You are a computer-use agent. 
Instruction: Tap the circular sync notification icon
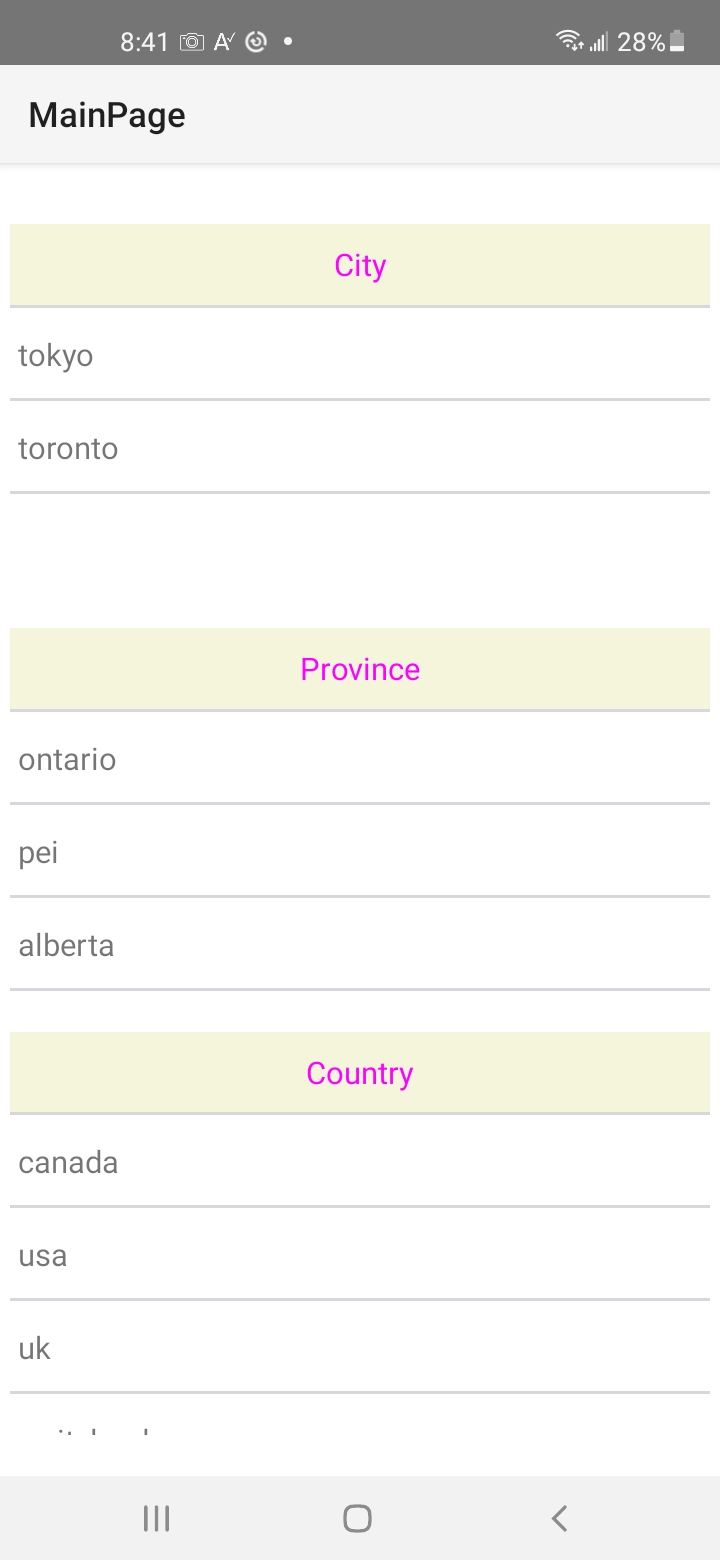(x=256, y=42)
